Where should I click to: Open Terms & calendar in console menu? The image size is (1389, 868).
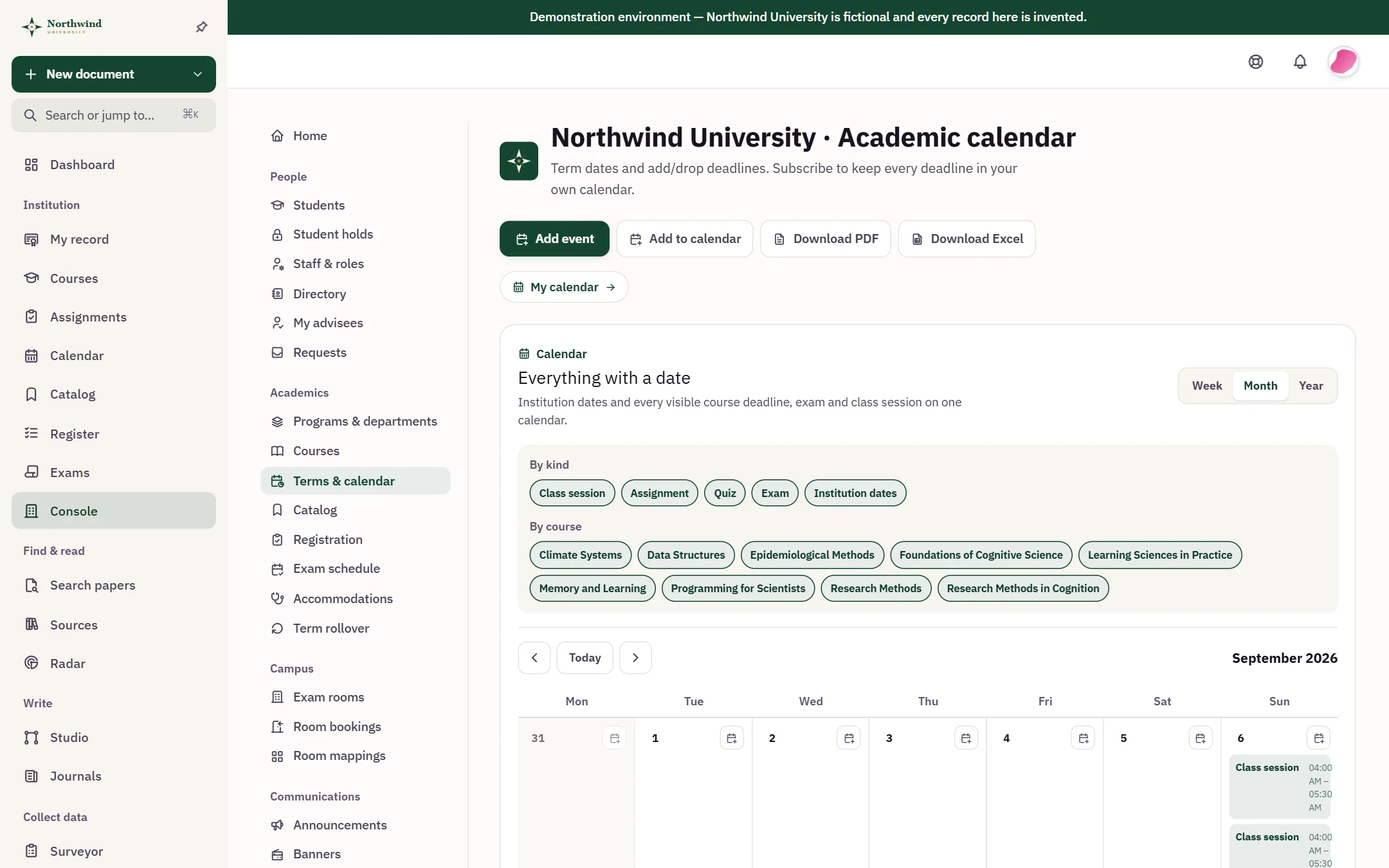[355, 481]
